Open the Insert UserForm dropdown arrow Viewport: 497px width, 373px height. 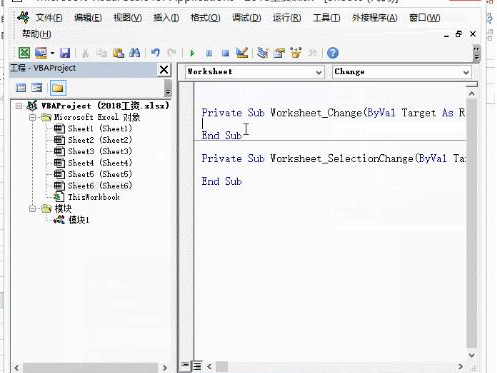pyautogui.click(x=52, y=53)
